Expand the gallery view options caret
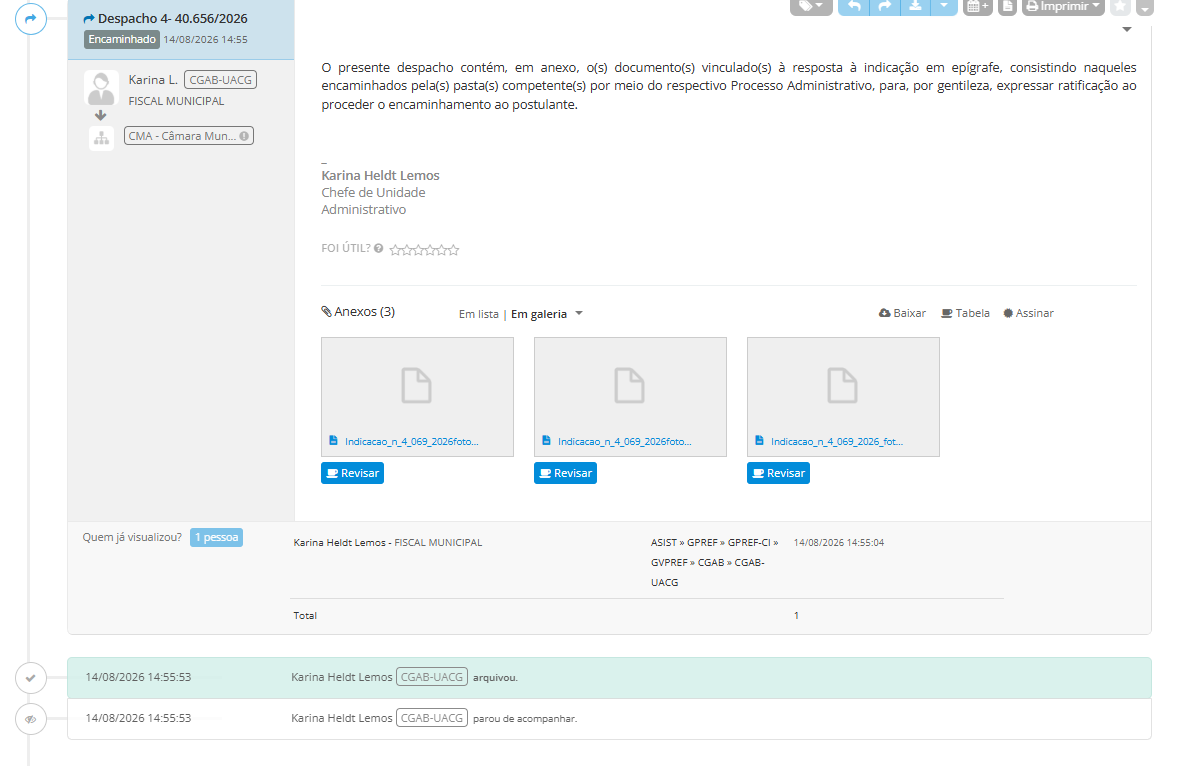 pyautogui.click(x=579, y=313)
